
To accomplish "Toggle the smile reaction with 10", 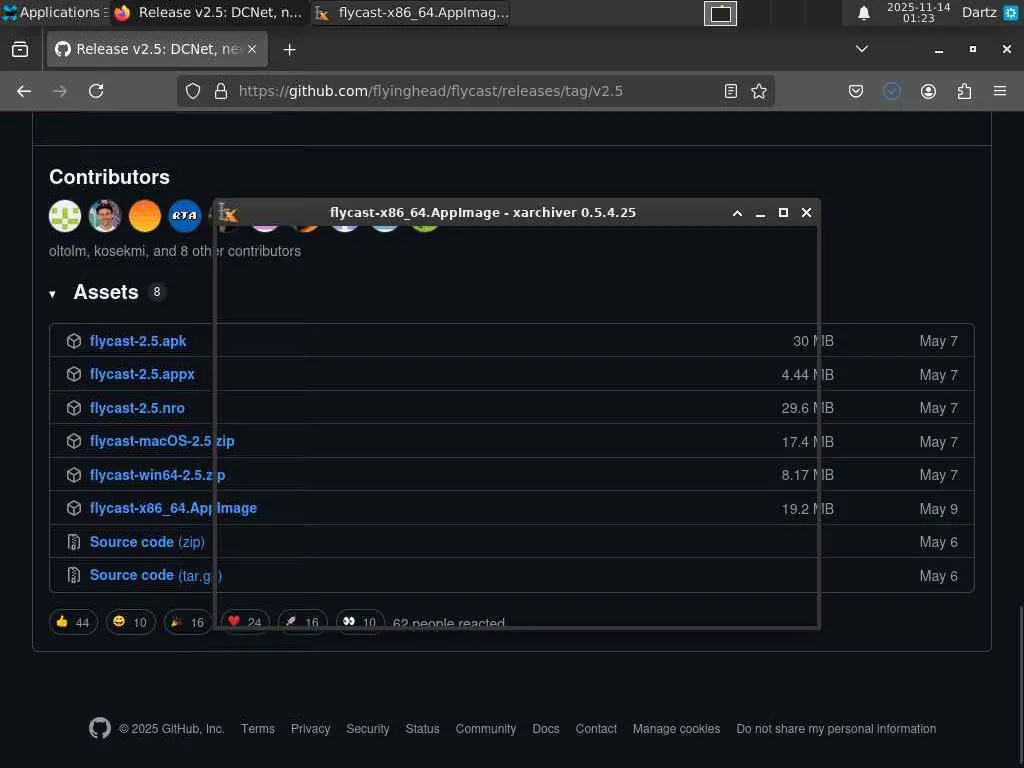I will tap(131, 622).
